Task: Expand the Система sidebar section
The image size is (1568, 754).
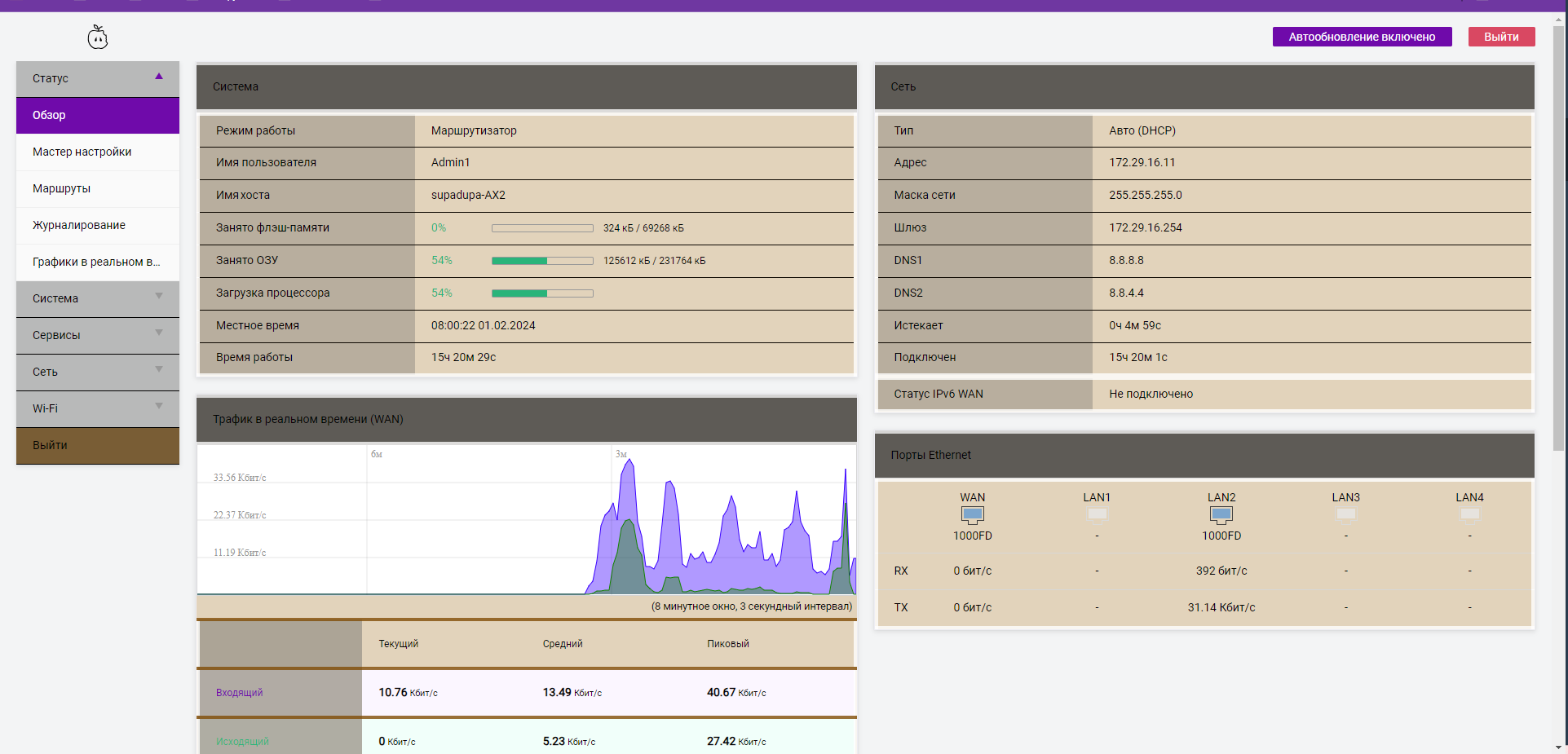Action: pyautogui.click(x=98, y=298)
